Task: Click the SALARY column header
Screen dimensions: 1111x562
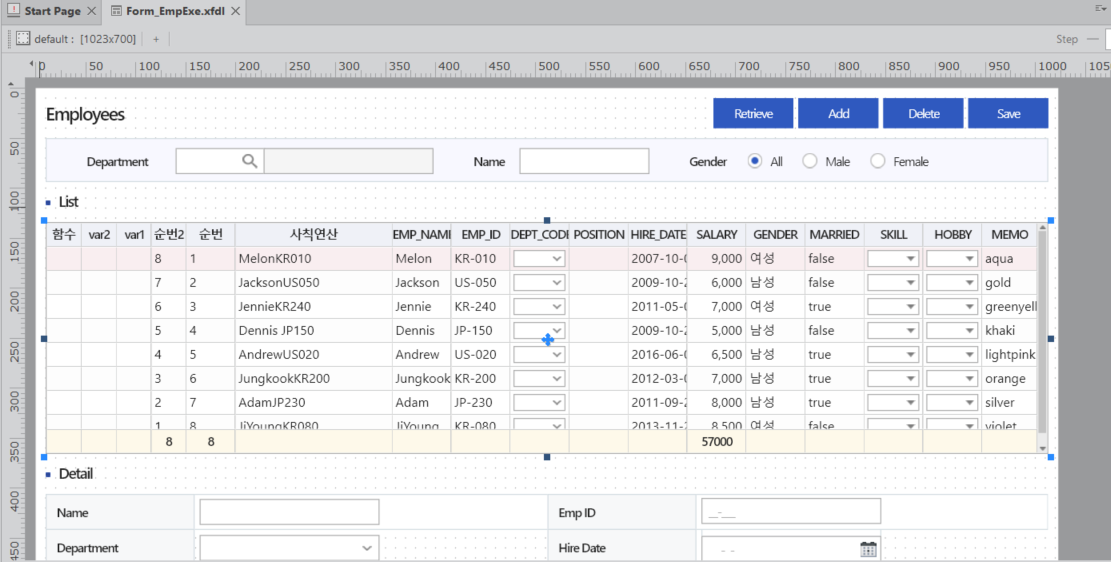Action: click(716, 235)
